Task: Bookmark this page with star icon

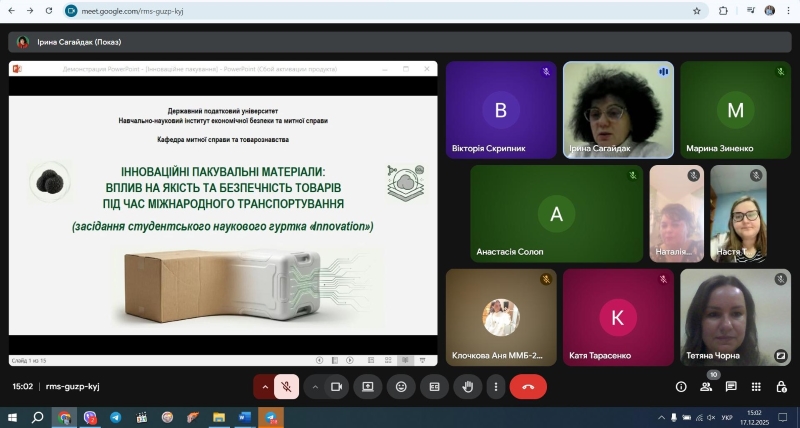Action: point(696,11)
